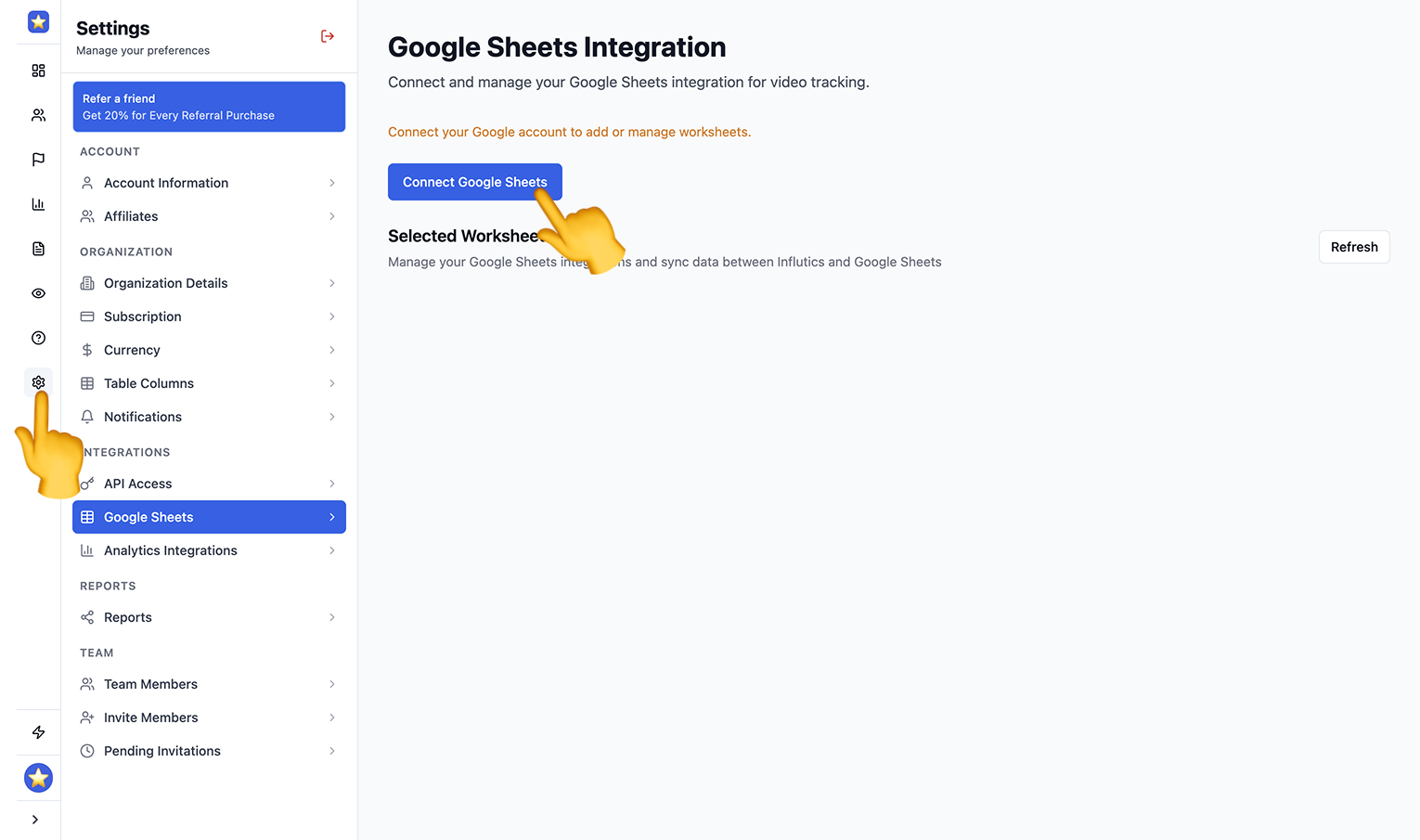Expand Table Columns chevron arrow
This screenshot has width=1420, height=840.
332,383
